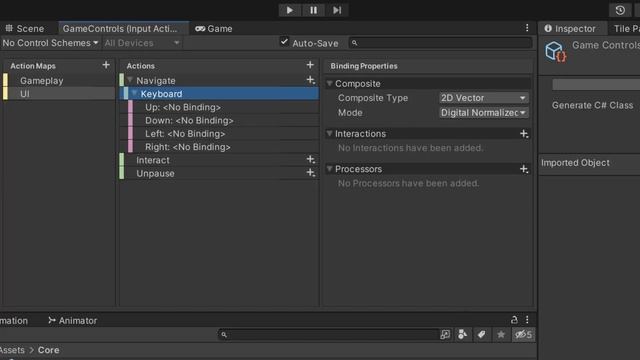Advance one frame with the step button

pyautogui.click(x=337, y=10)
